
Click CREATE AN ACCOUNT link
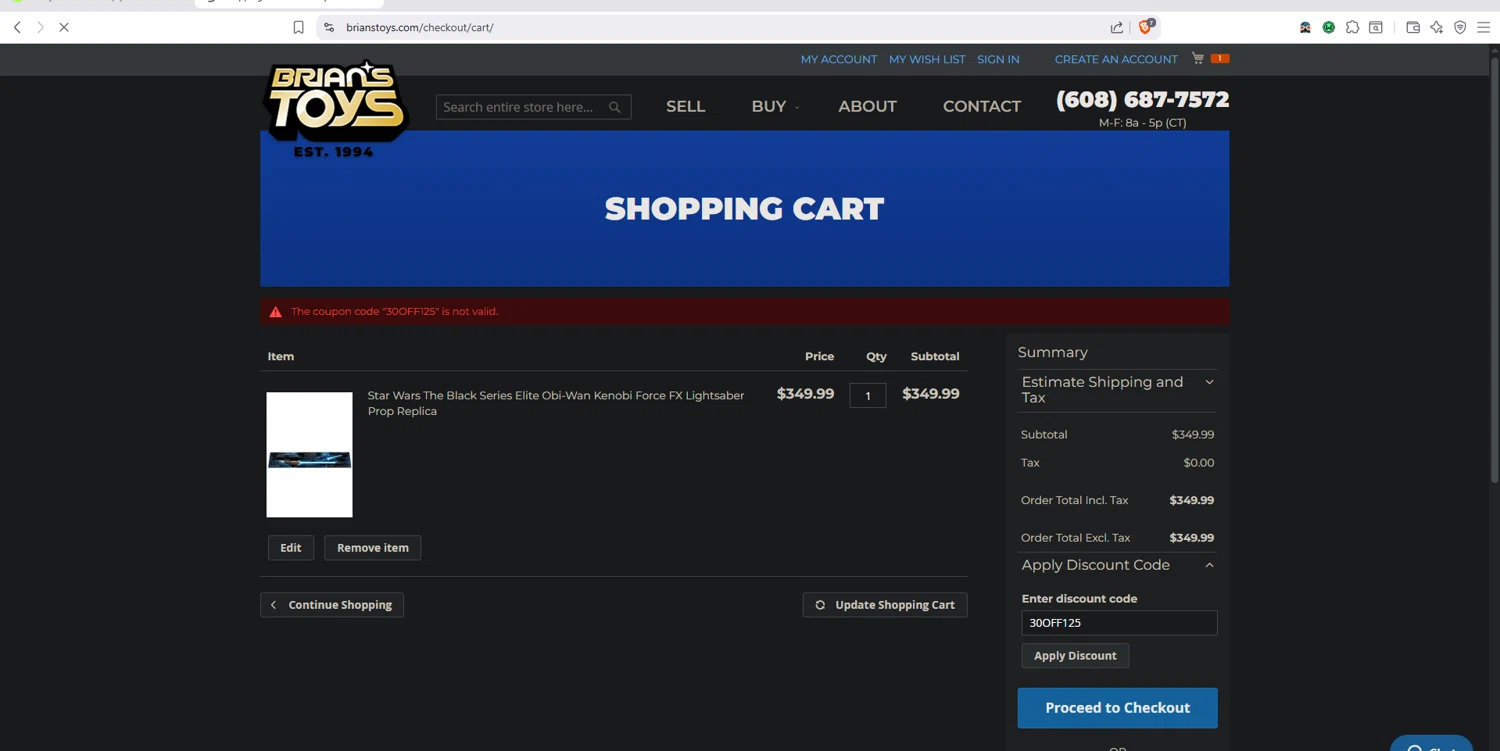1116,59
